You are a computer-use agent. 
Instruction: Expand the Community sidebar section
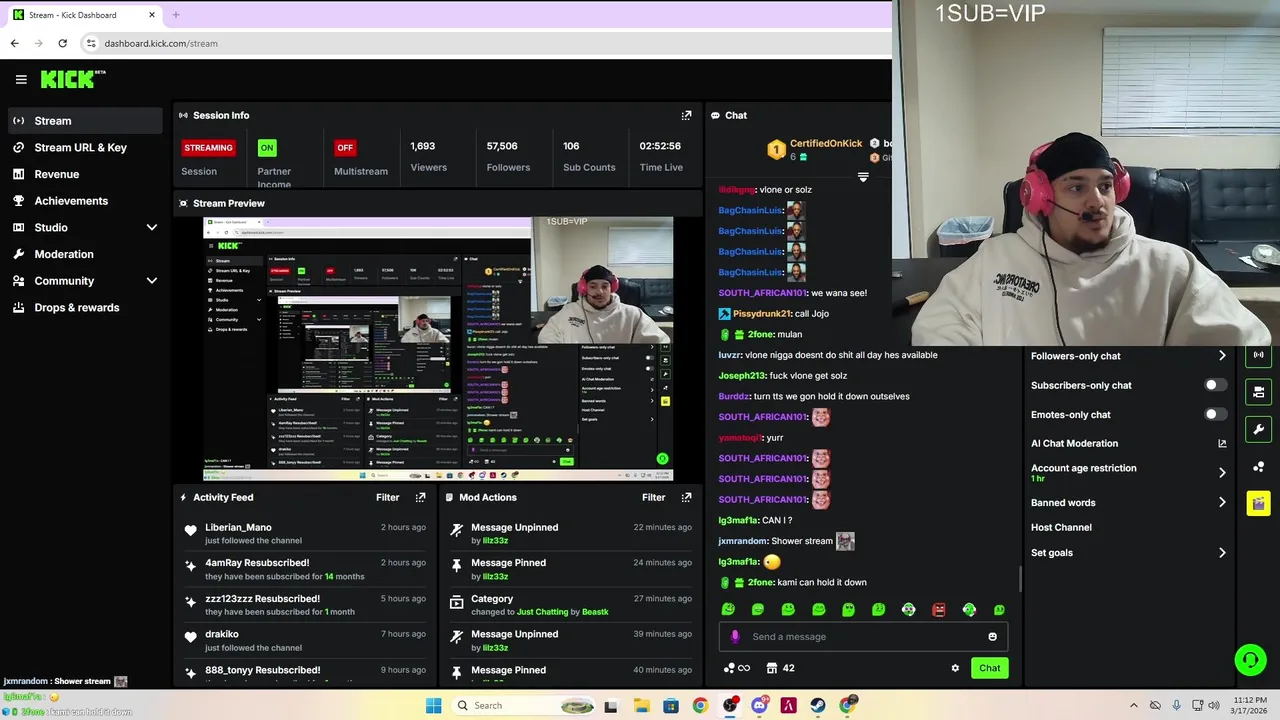(152, 281)
